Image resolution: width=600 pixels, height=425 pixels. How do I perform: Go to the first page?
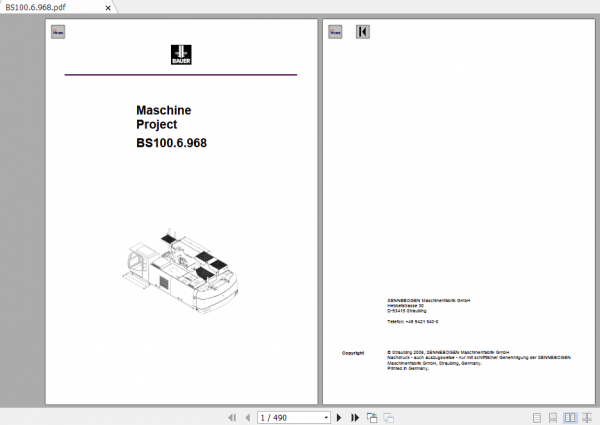point(232,418)
